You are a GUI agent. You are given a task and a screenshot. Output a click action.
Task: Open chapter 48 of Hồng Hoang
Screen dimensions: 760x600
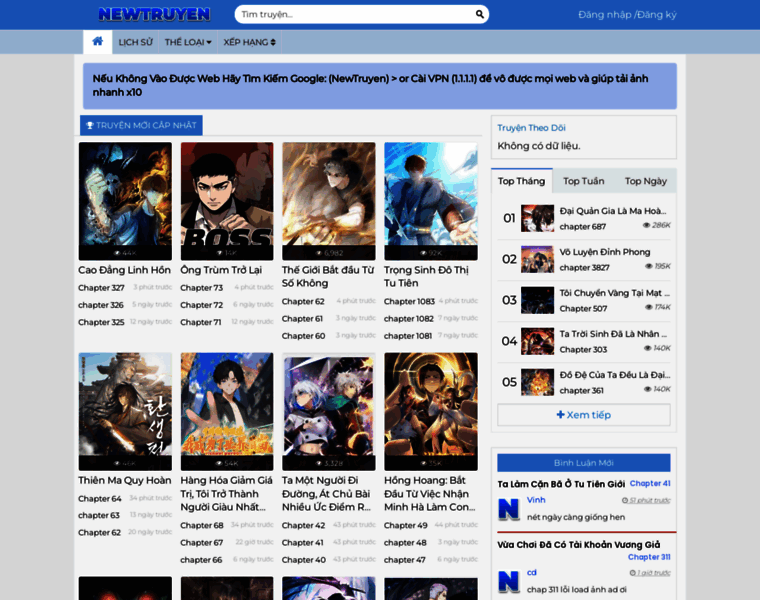(405, 543)
